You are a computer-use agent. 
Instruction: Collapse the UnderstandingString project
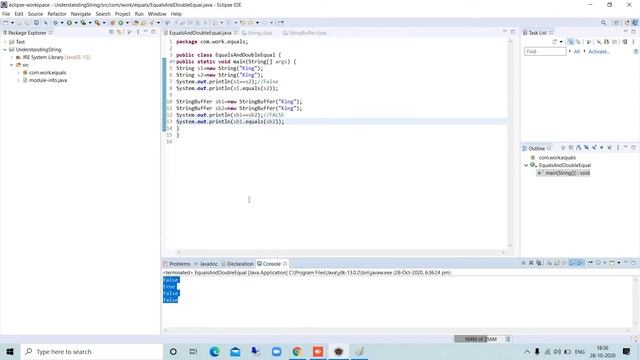coord(5,49)
